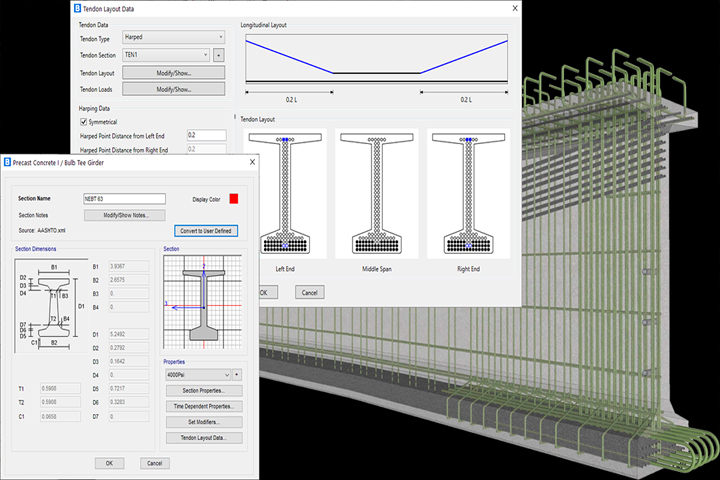
Task: Click the section preview grid image
Action: click(x=202, y=302)
